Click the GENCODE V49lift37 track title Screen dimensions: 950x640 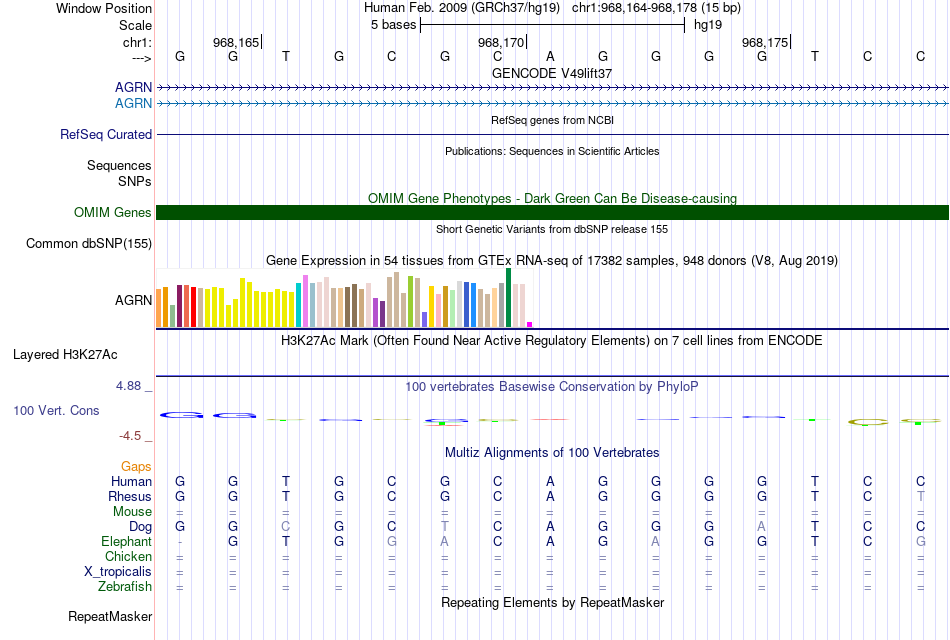552,73
